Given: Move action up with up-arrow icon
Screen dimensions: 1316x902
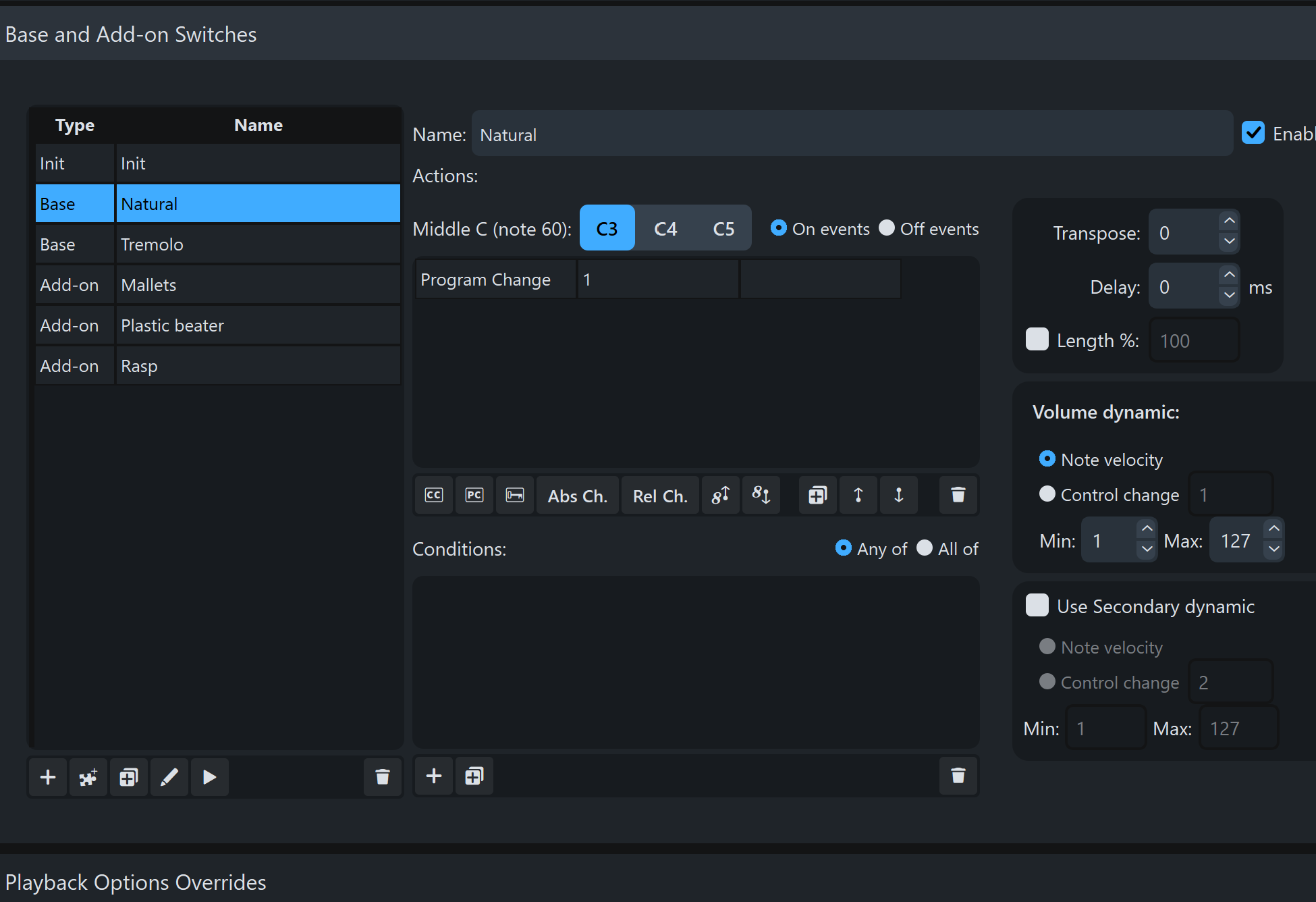Looking at the screenshot, I should point(858,496).
